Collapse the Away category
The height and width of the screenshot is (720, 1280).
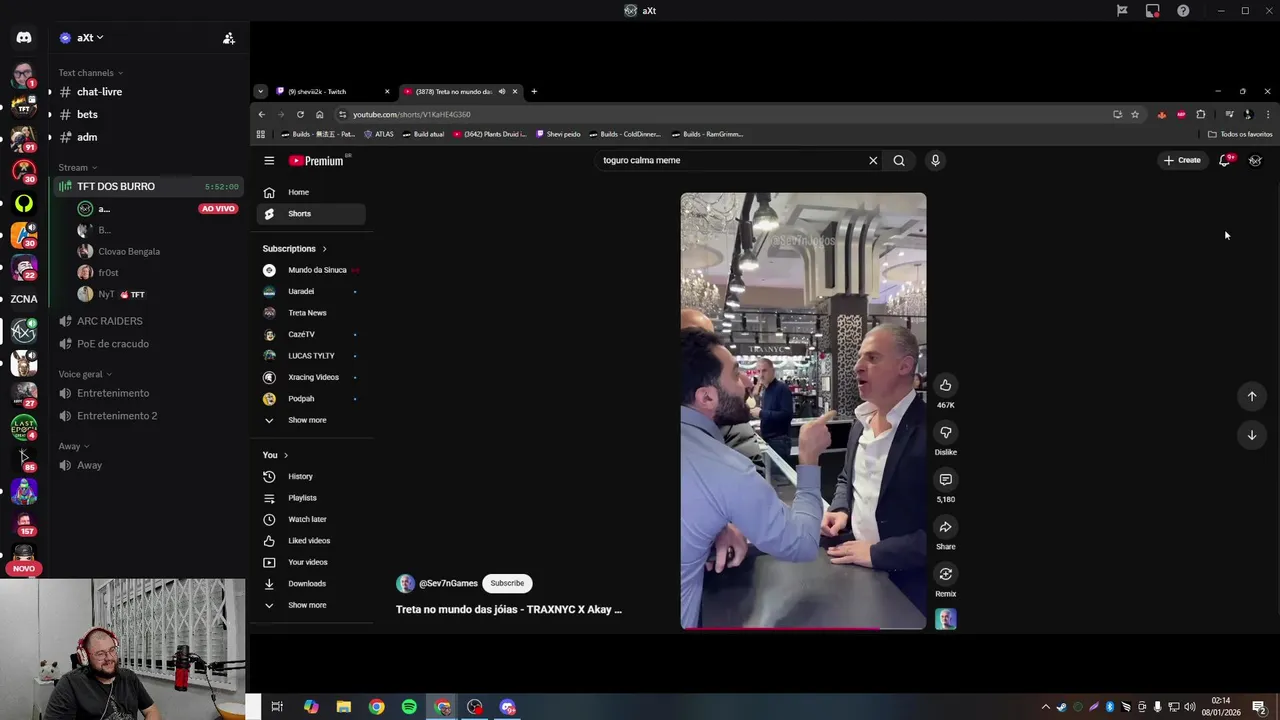point(73,447)
